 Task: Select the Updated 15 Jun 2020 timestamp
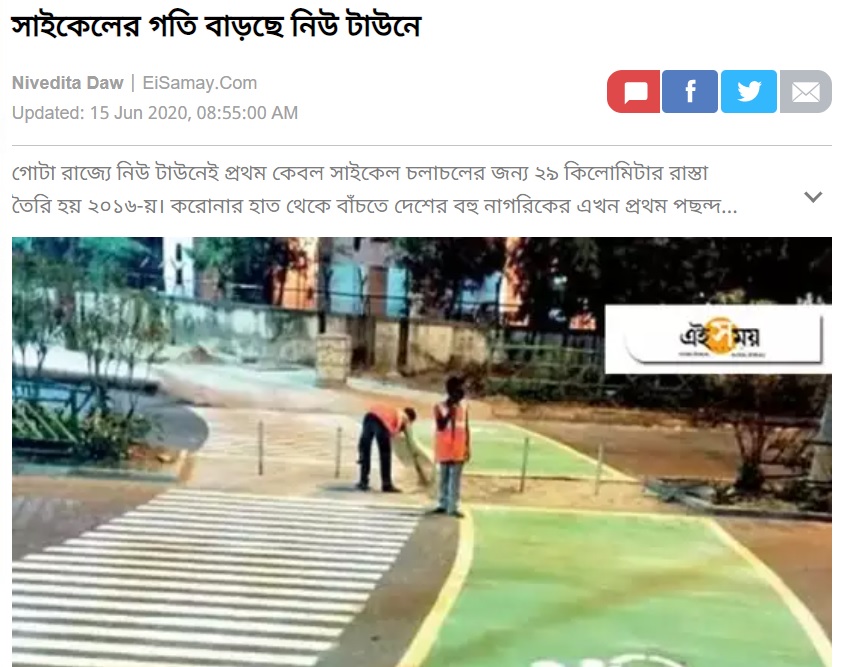point(155,113)
